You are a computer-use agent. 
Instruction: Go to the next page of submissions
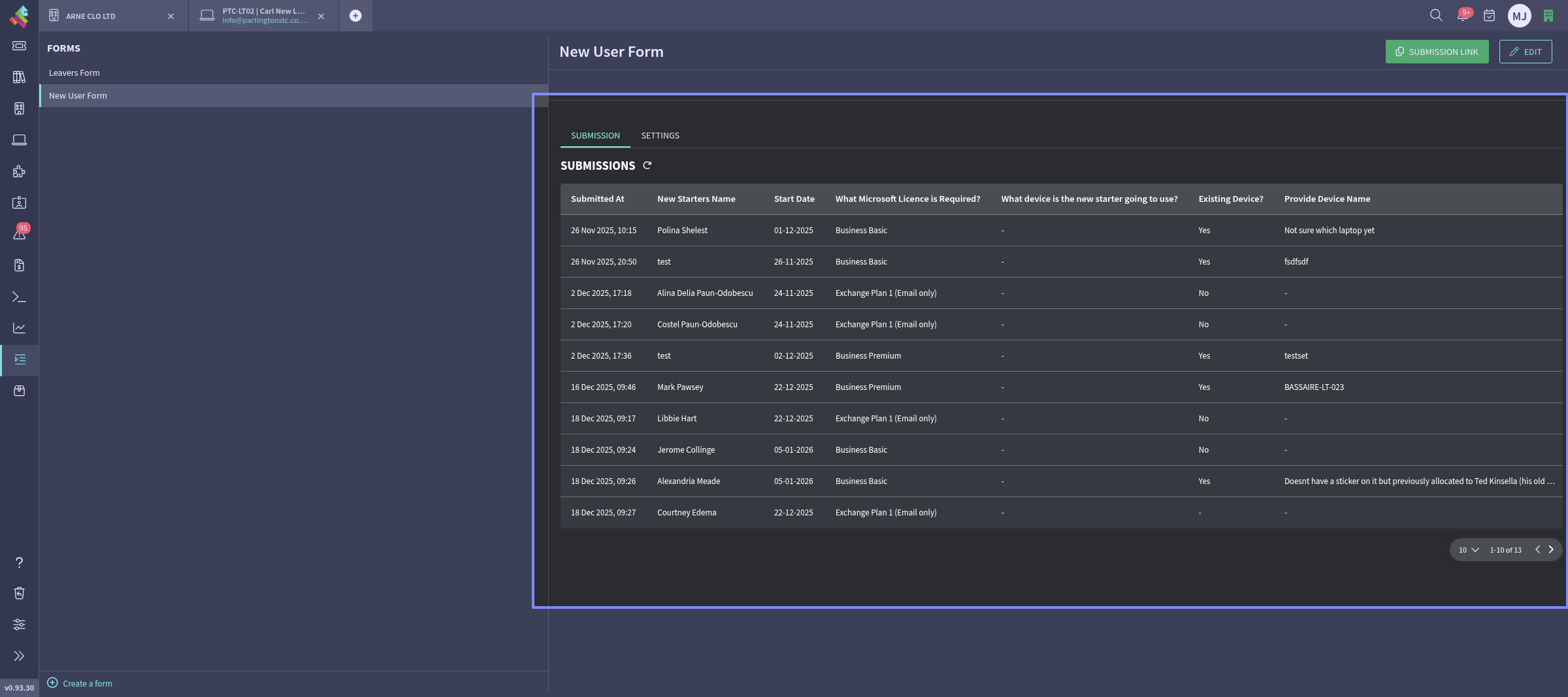[x=1551, y=549]
